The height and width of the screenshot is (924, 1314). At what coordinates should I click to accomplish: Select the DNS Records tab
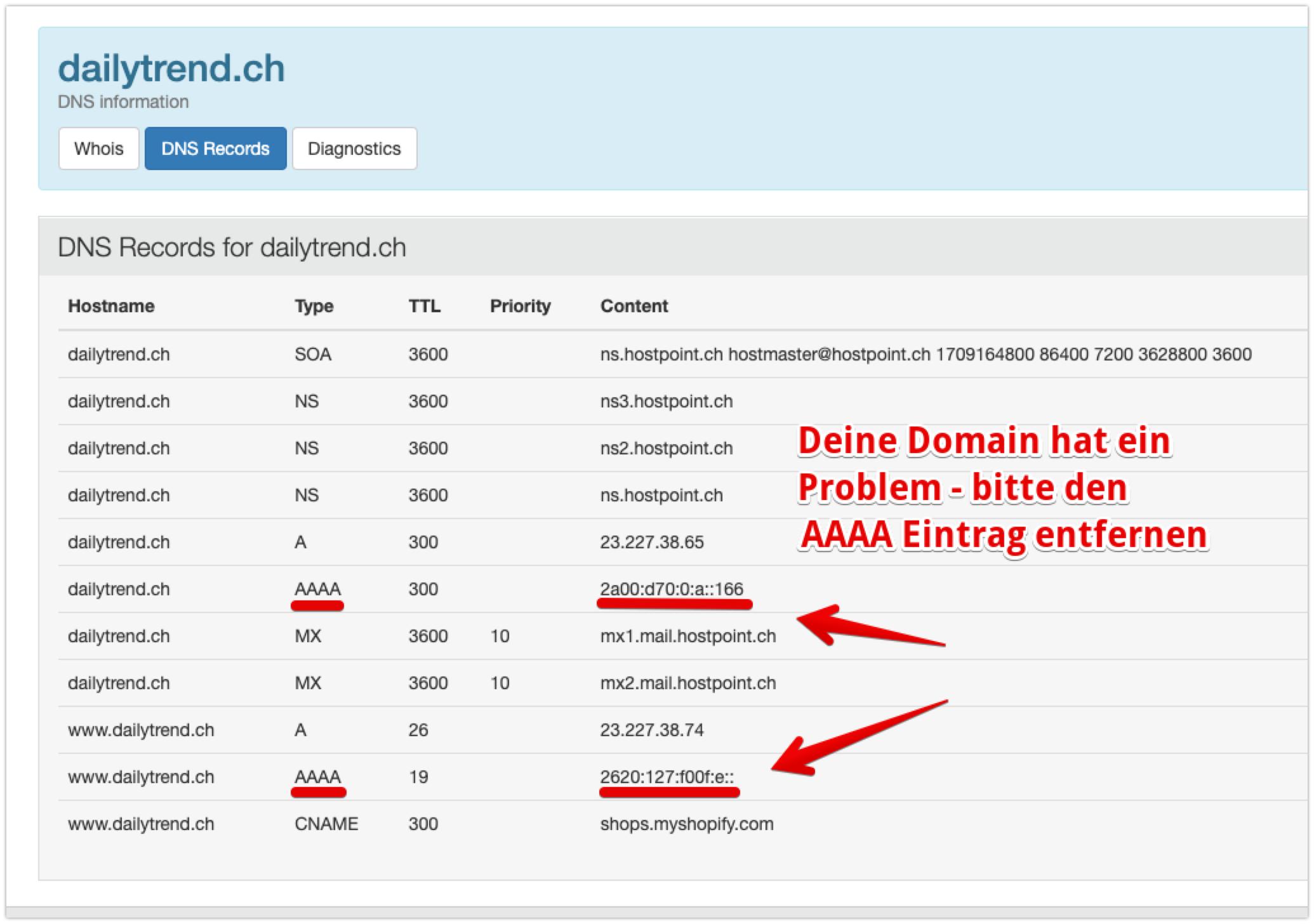pos(215,148)
